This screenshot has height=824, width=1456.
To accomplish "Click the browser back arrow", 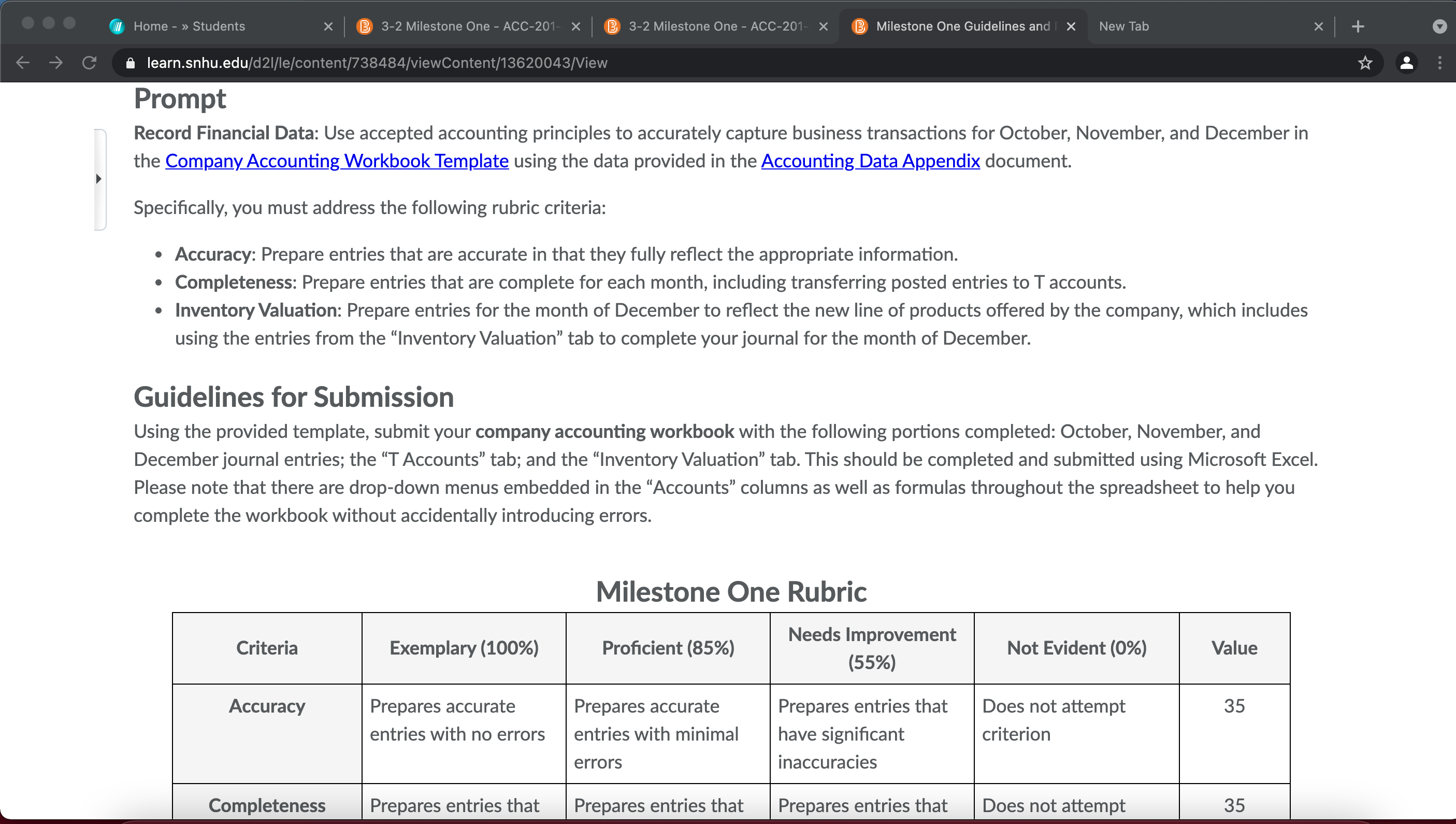I will (x=23, y=62).
